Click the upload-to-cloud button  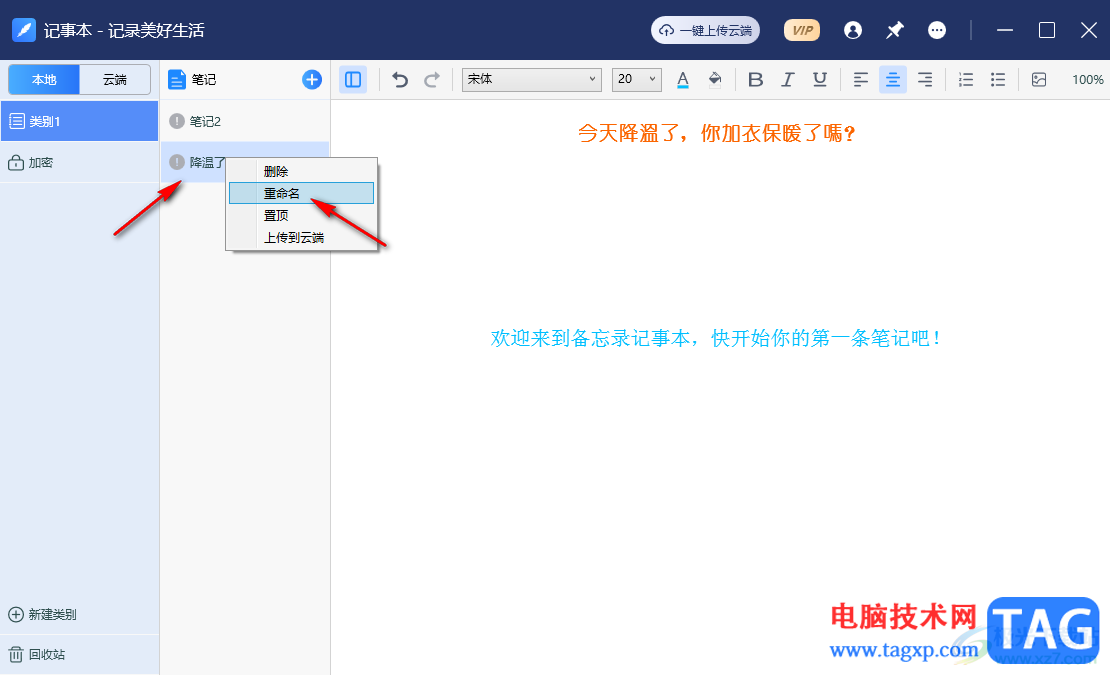pos(705,30)
